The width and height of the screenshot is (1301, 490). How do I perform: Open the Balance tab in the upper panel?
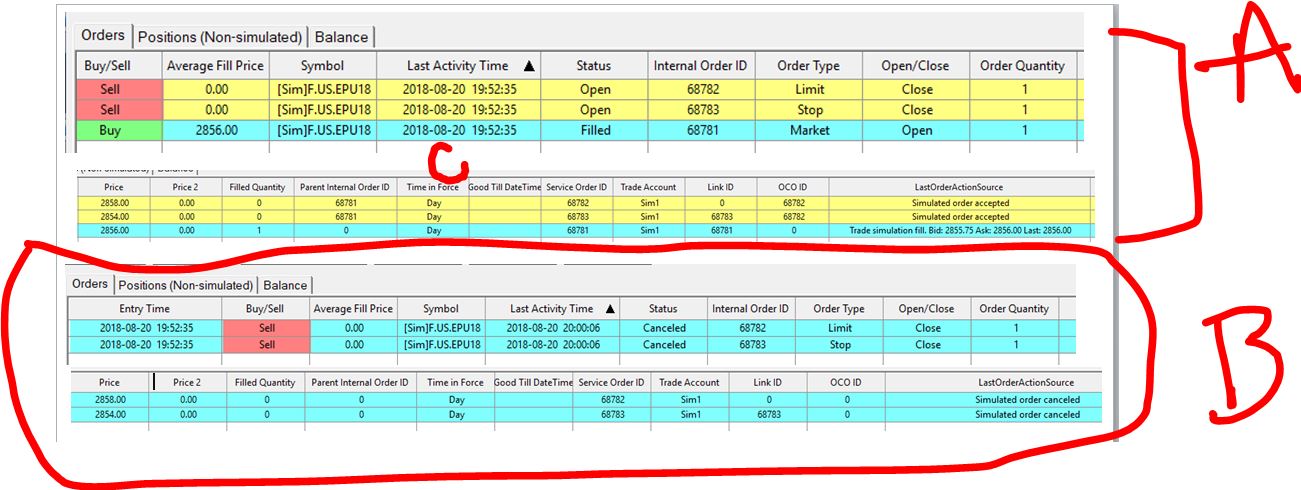click(x=341, y=37)
